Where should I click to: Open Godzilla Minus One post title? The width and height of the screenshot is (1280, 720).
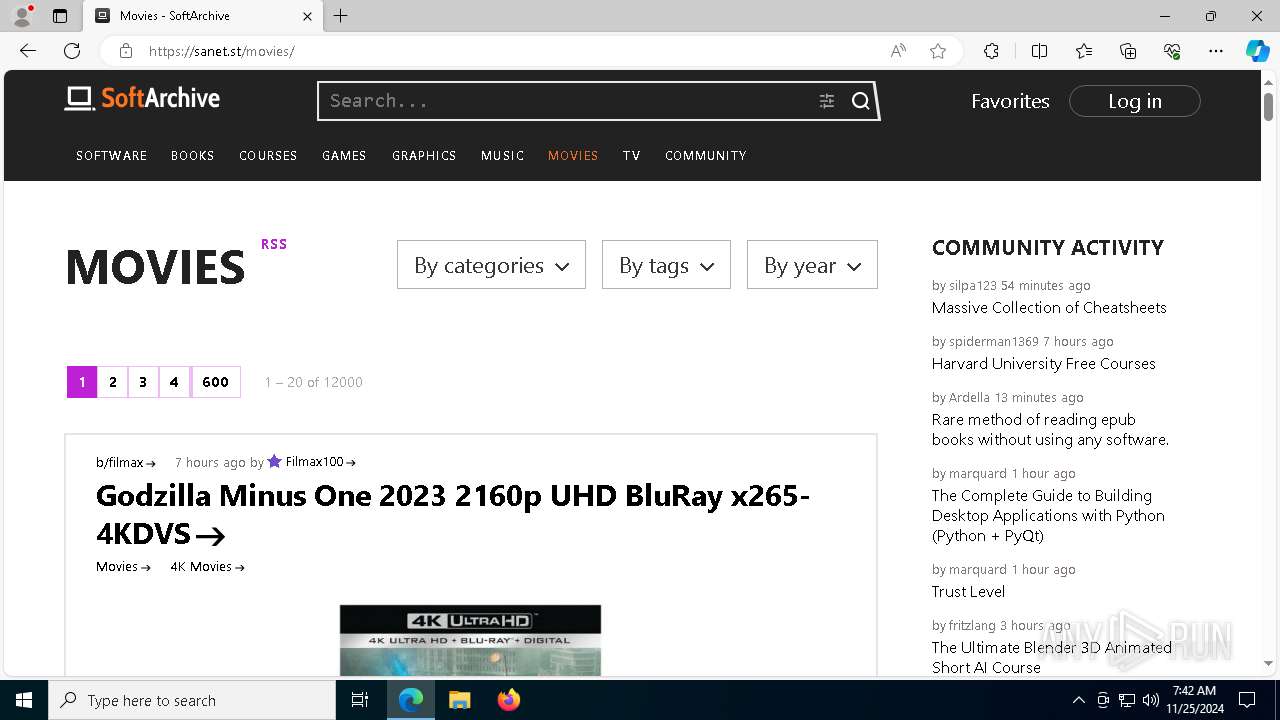(453, 514)
